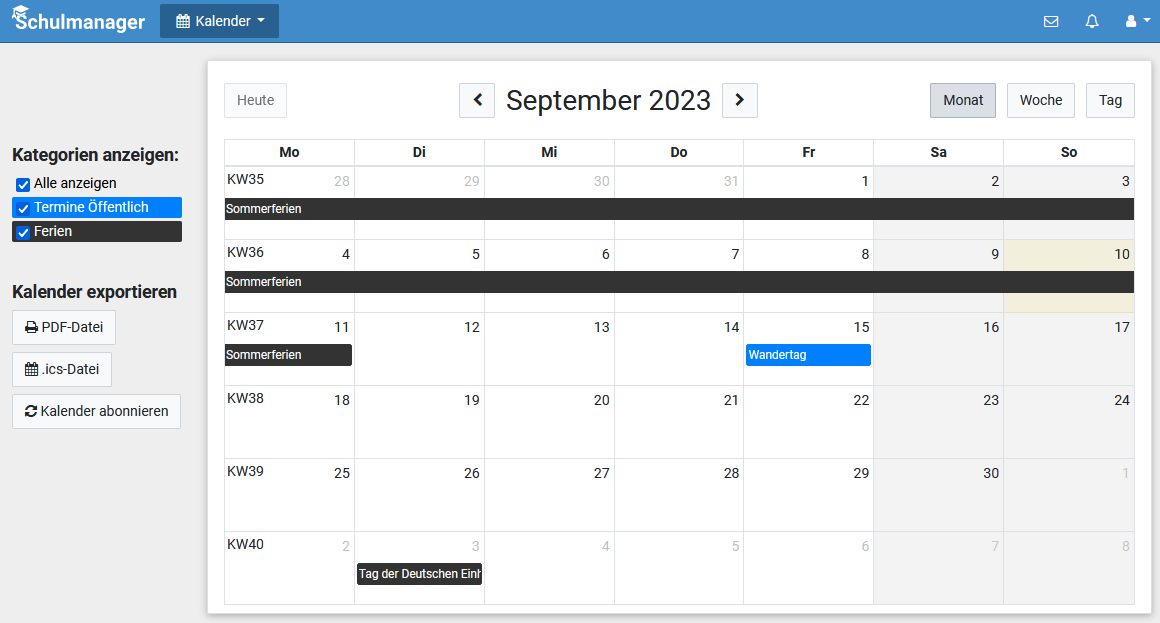Export calendar as PDF-Datei
The width and height of the screenshot is (1160, 623).
click(x=64, y=327)
